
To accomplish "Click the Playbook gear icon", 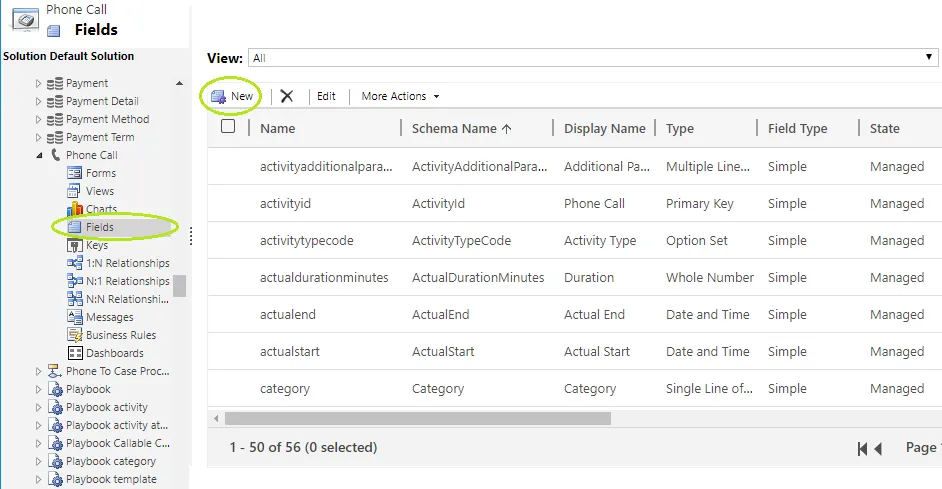I will coord(55,389).
